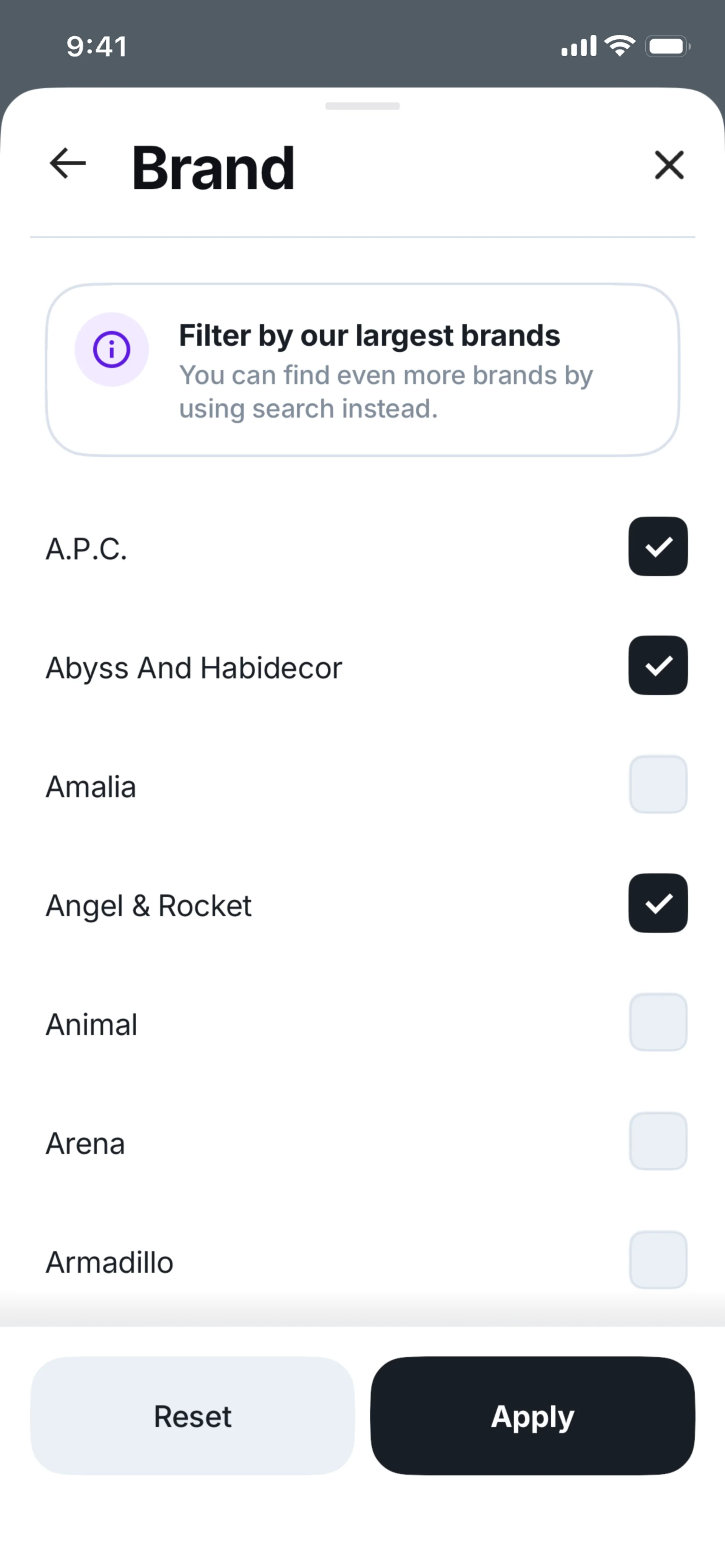Tap the Wi-Fi status icon

(620, 46)
